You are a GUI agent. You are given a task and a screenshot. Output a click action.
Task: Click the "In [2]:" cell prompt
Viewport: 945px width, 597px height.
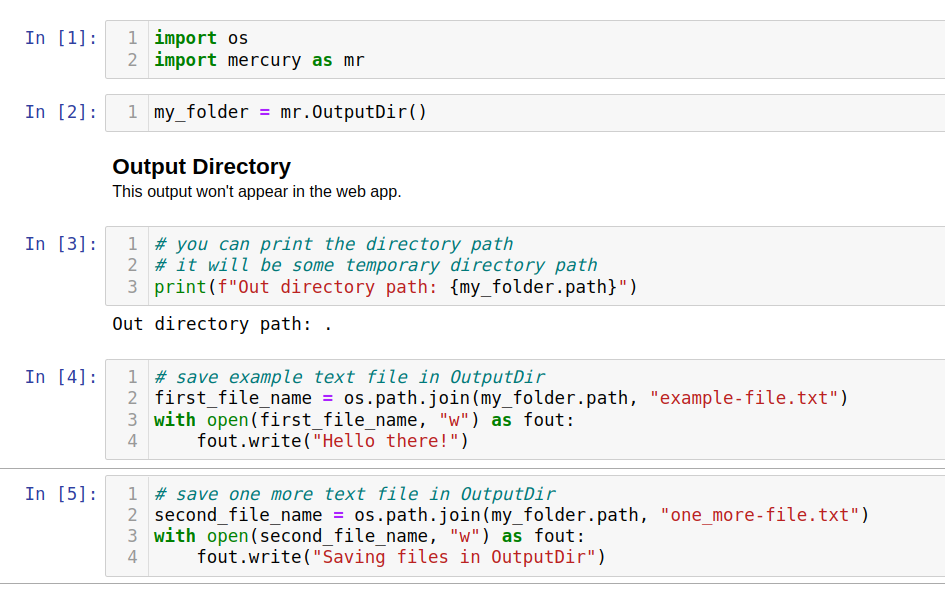(x=58, y=112)
